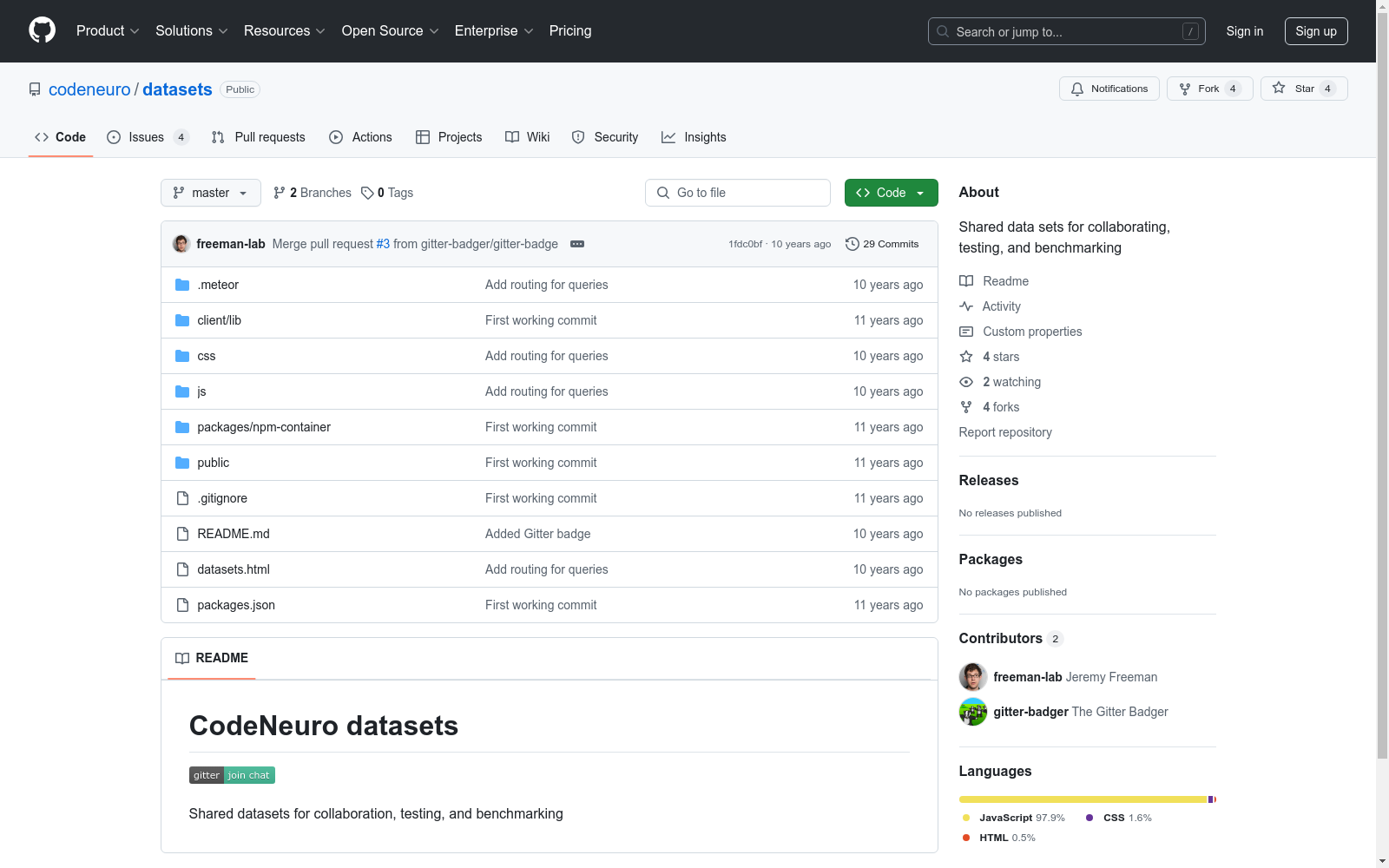Switch to the Pull requests tab
The image size is (1389, 868).
259,137
